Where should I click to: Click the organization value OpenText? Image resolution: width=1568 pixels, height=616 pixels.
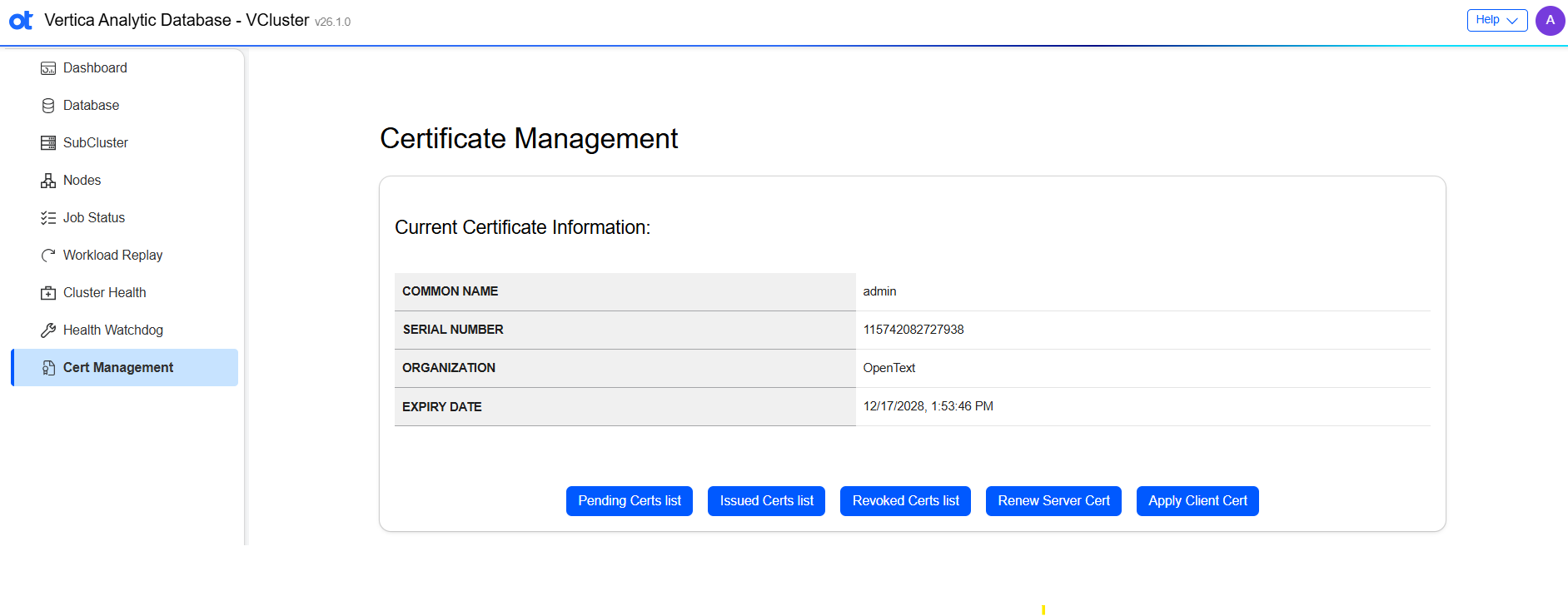point(889,368)
